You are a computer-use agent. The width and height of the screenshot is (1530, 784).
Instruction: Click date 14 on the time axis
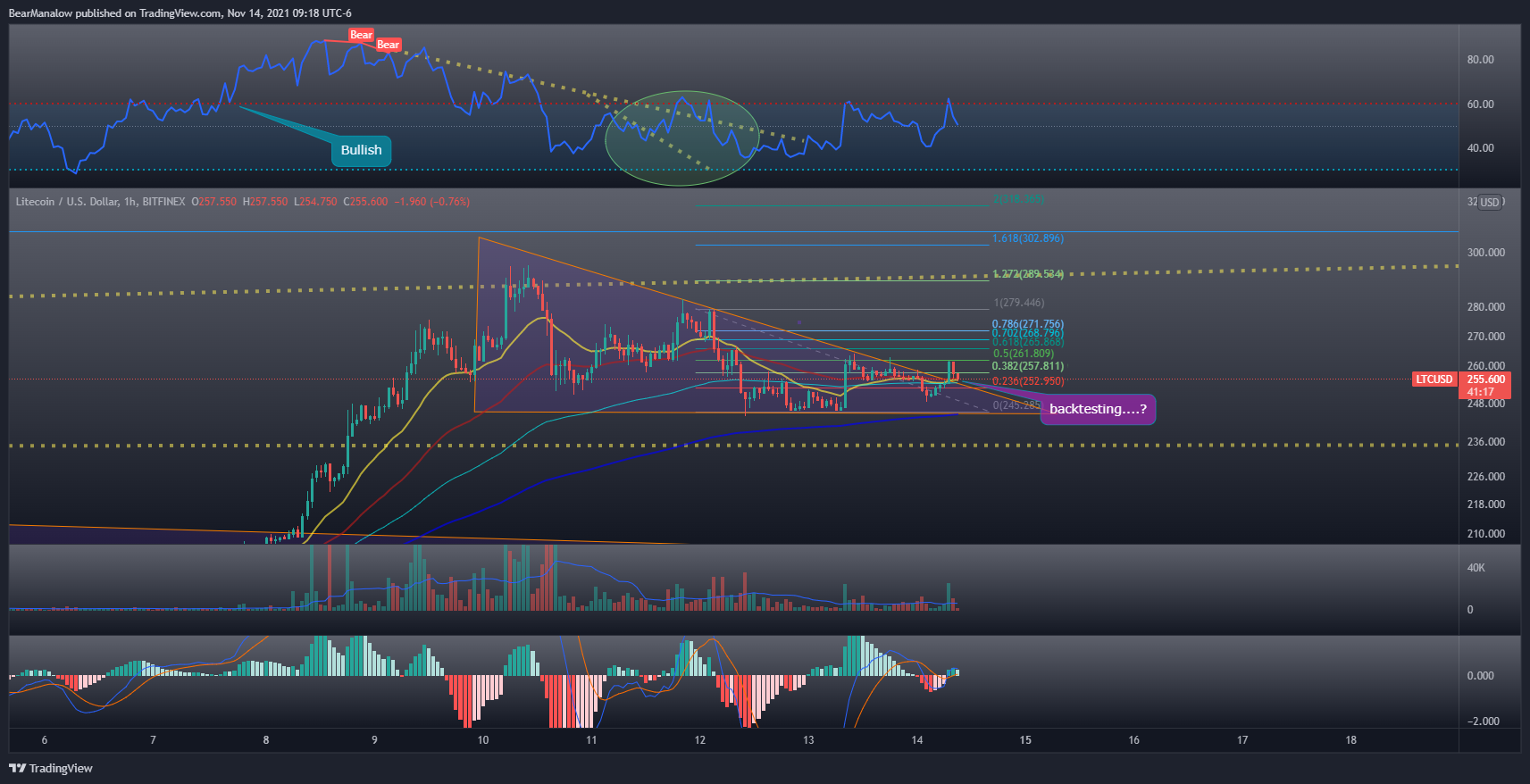917,740
